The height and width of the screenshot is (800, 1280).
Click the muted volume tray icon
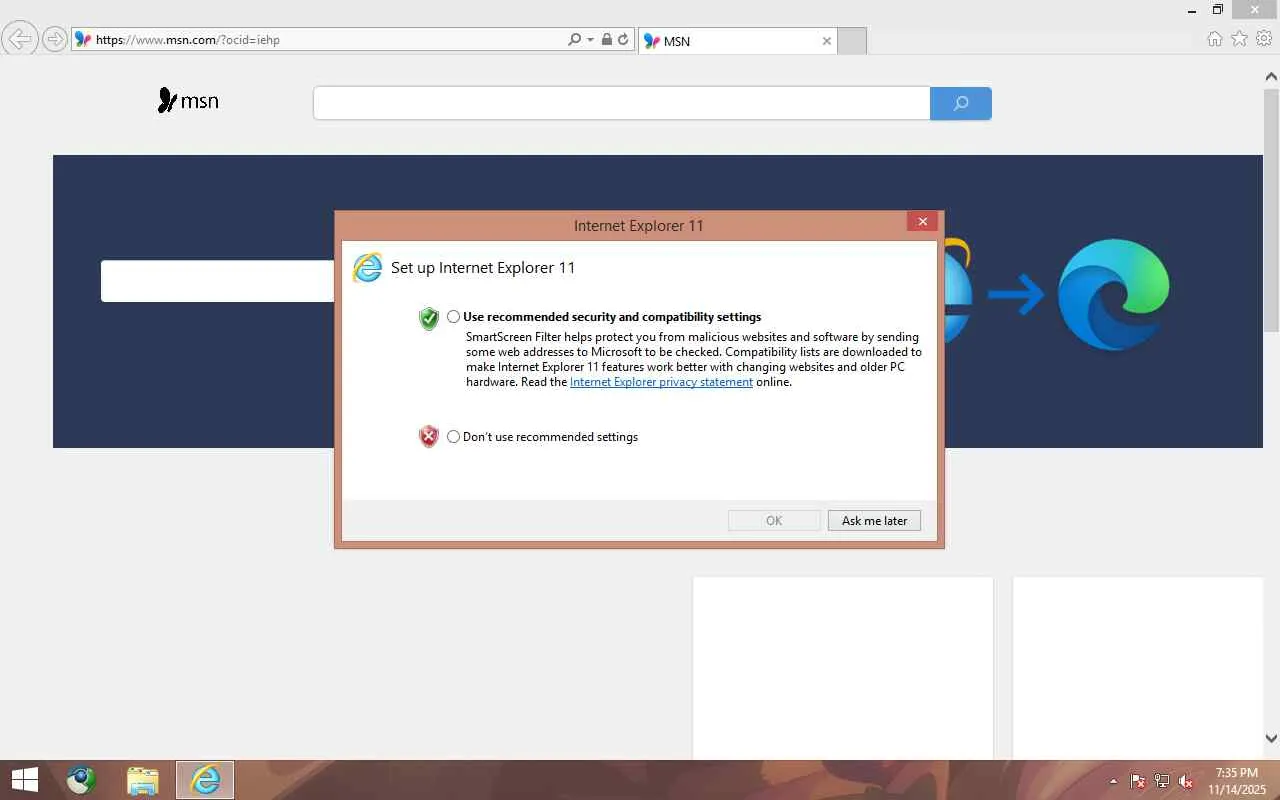pyautogui.click(x=1186, y=781)
